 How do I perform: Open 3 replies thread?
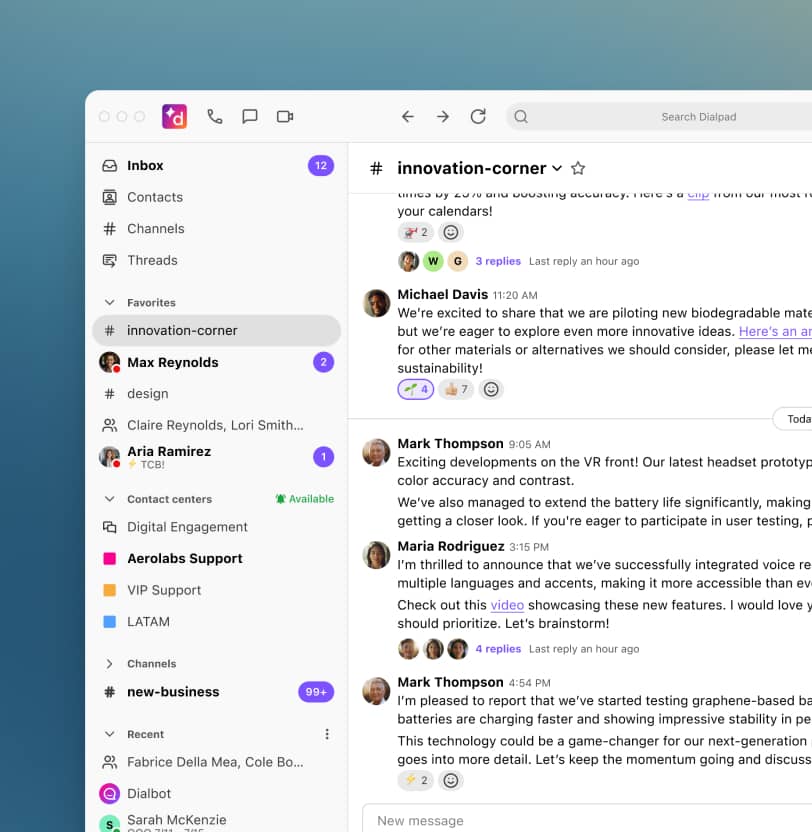coord(498,261)
